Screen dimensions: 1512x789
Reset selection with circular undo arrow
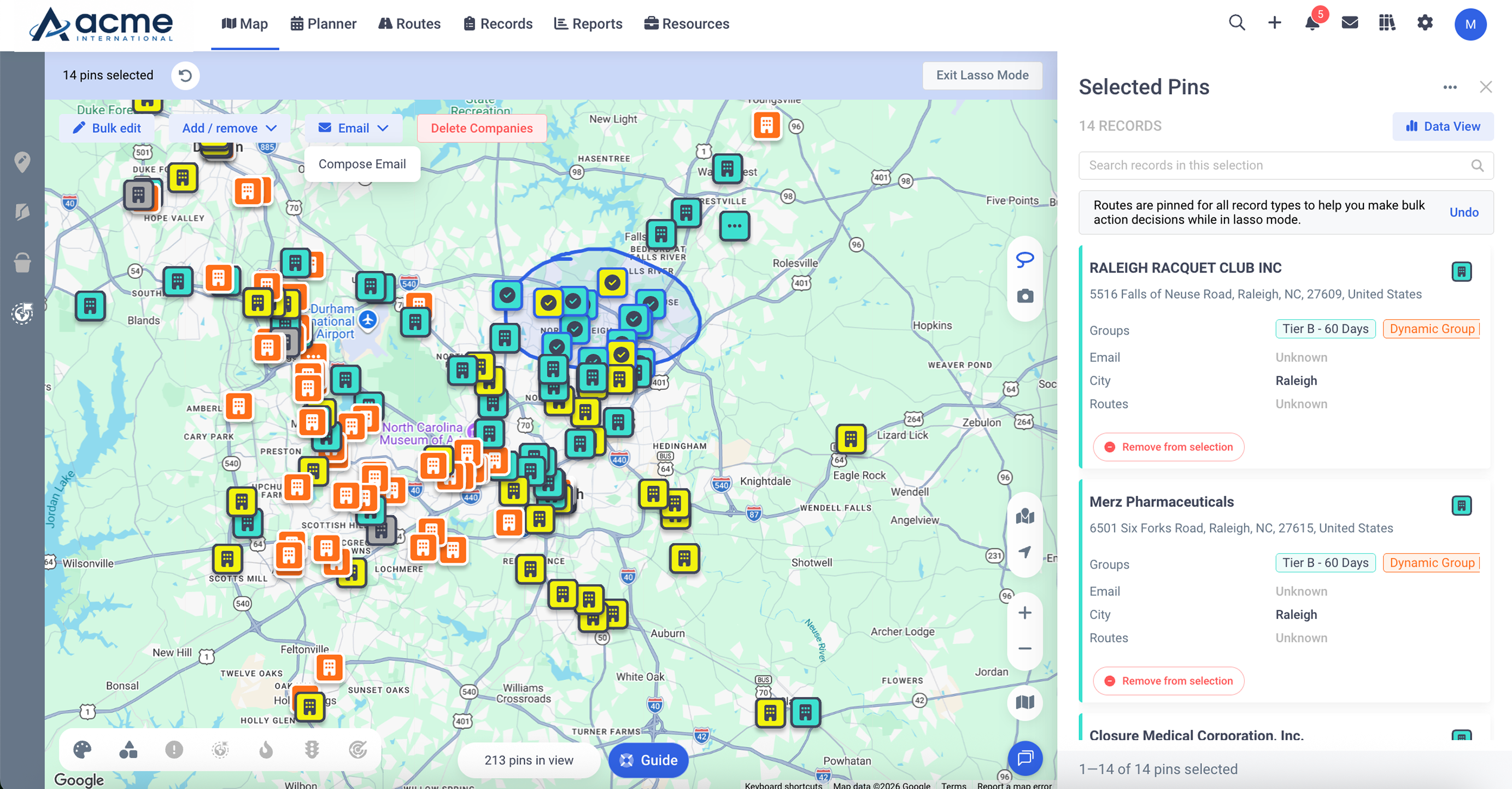185,76
